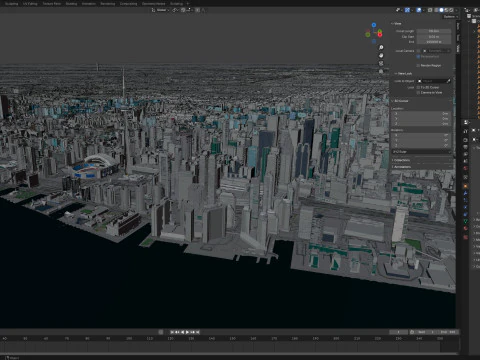
Task: Enable Camera to View checkbox
Action: [418, 93]
